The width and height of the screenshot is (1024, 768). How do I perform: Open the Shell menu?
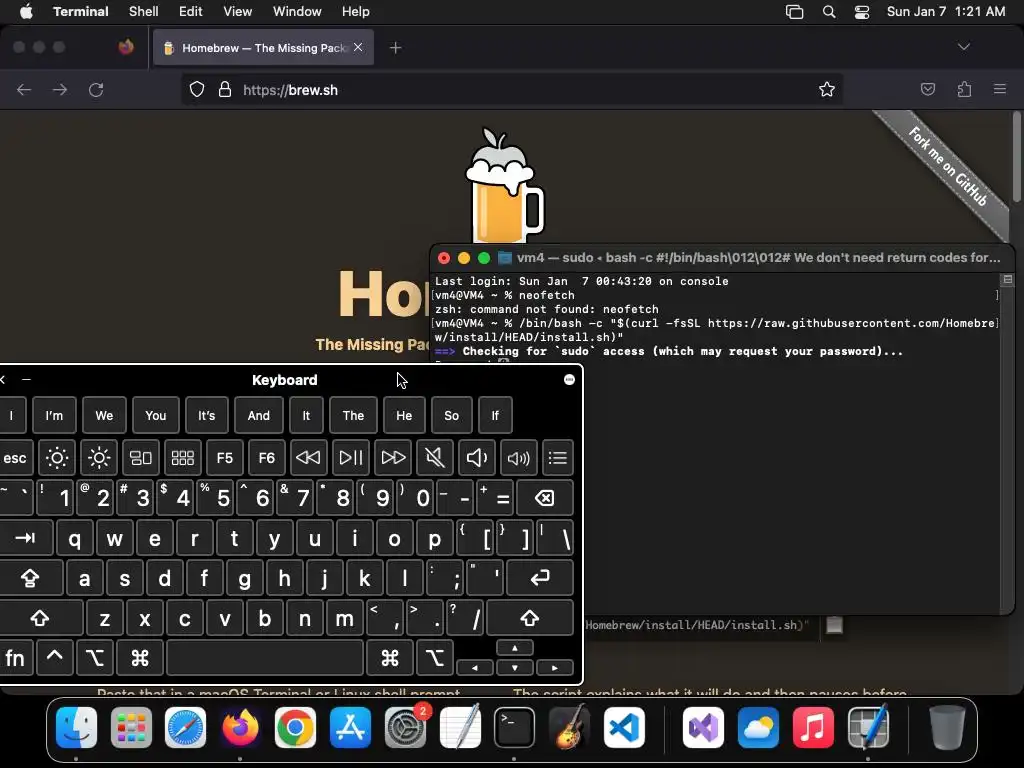tap(144, 12)
